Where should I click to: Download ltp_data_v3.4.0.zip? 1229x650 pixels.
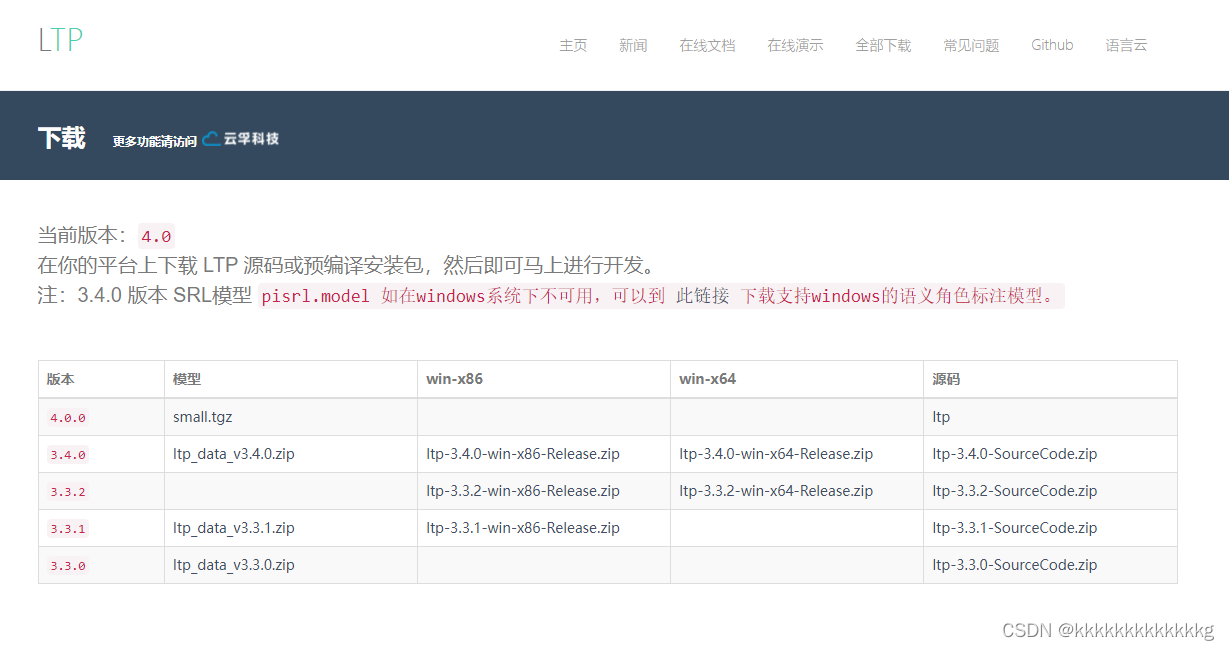pos(234,454)
